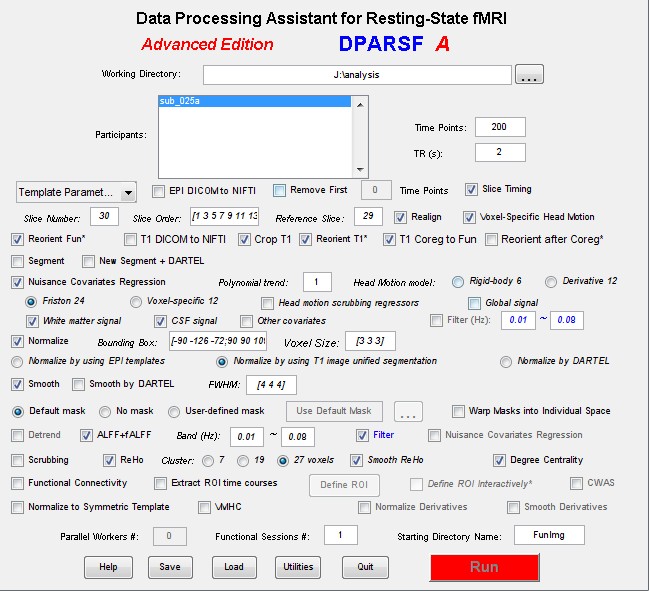Enable the Global signal checkbox
649x591 pixels.
[474, 303]
